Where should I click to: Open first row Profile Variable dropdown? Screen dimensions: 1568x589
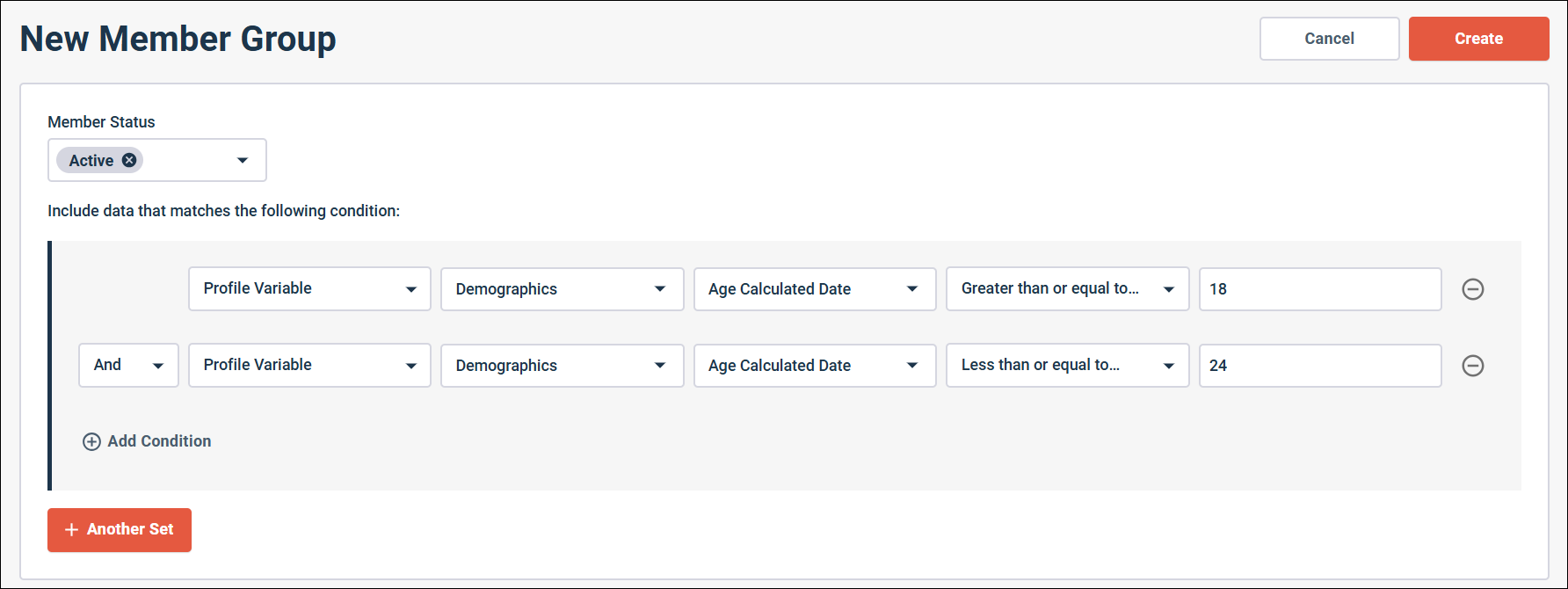point(309,289)
